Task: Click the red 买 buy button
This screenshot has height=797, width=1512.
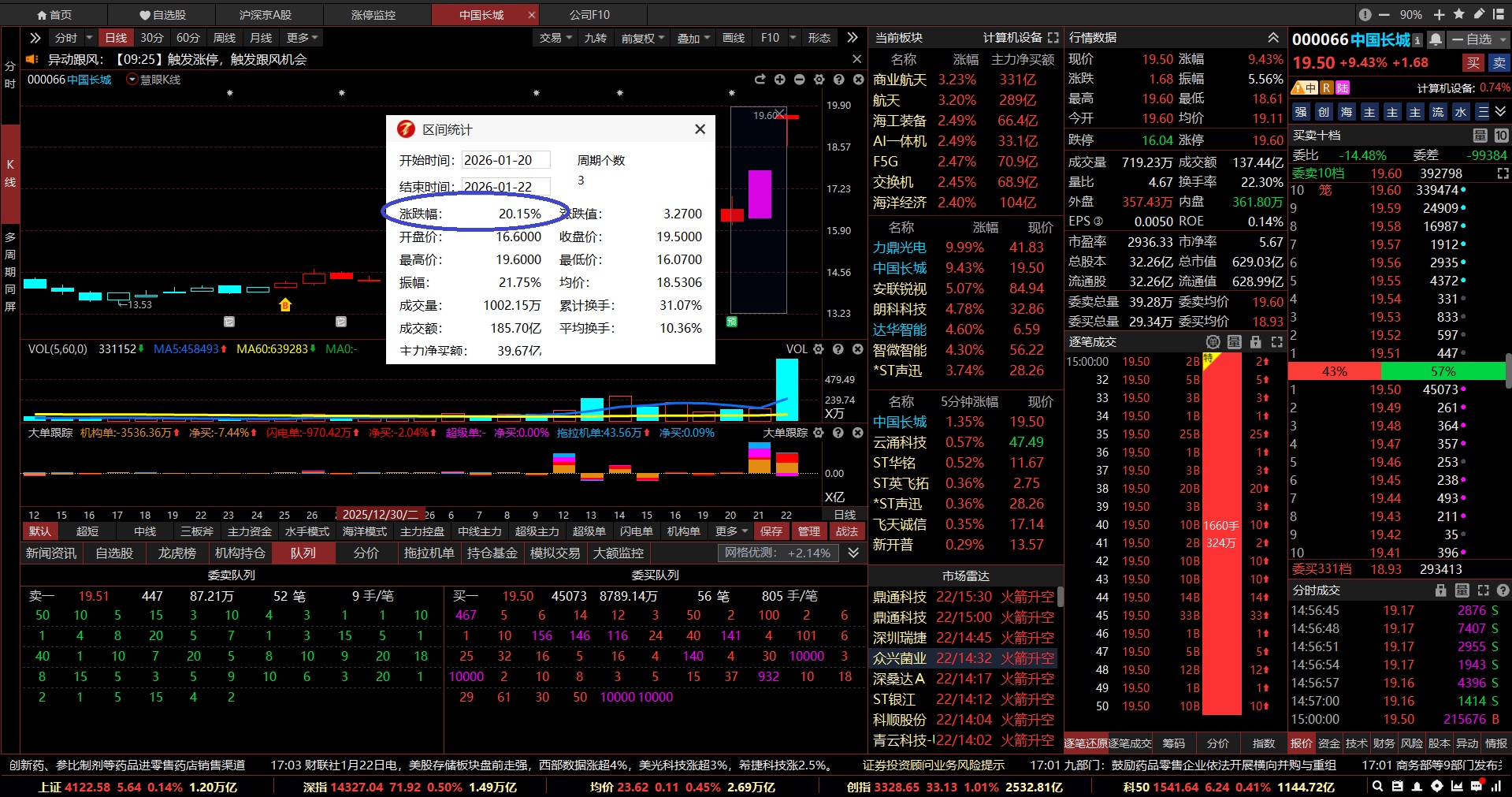Action: 1473,63
